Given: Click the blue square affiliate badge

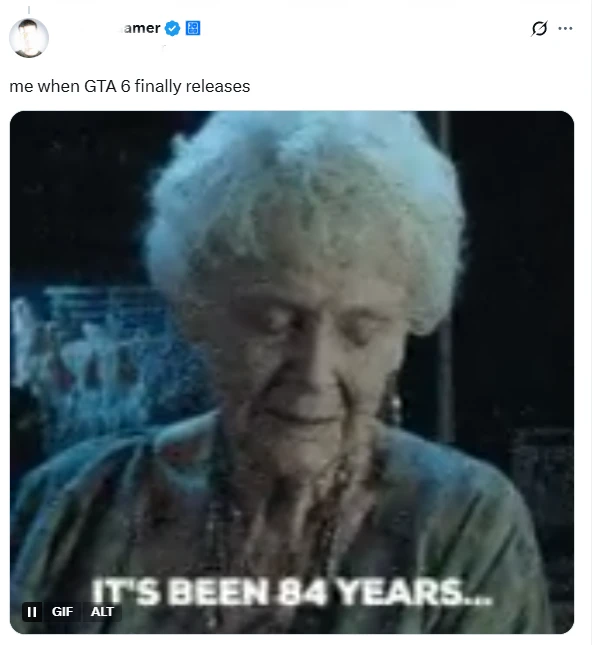Looking at the screenshot, I should click(193, 28).
